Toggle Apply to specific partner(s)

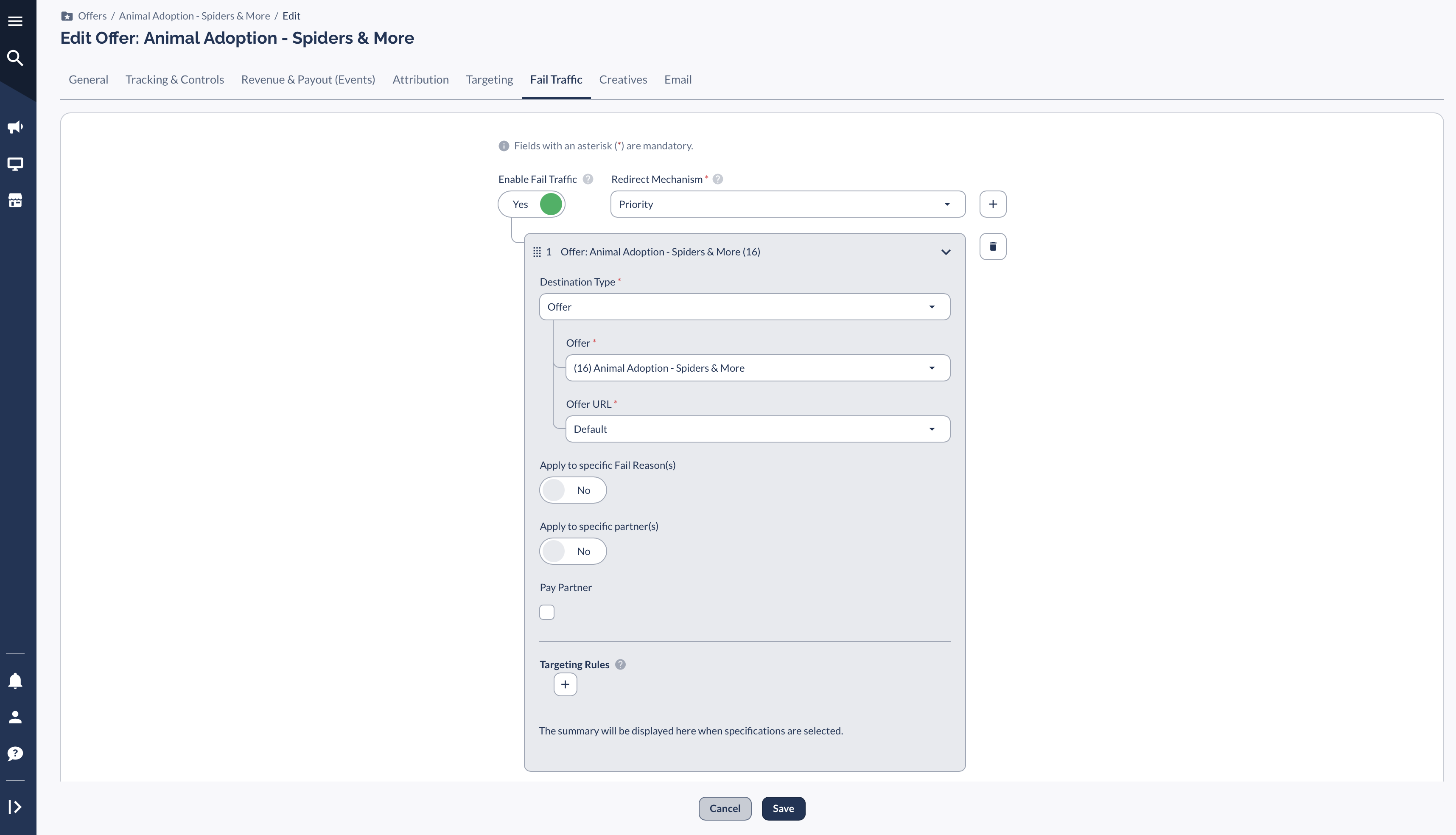click(572, 551)
